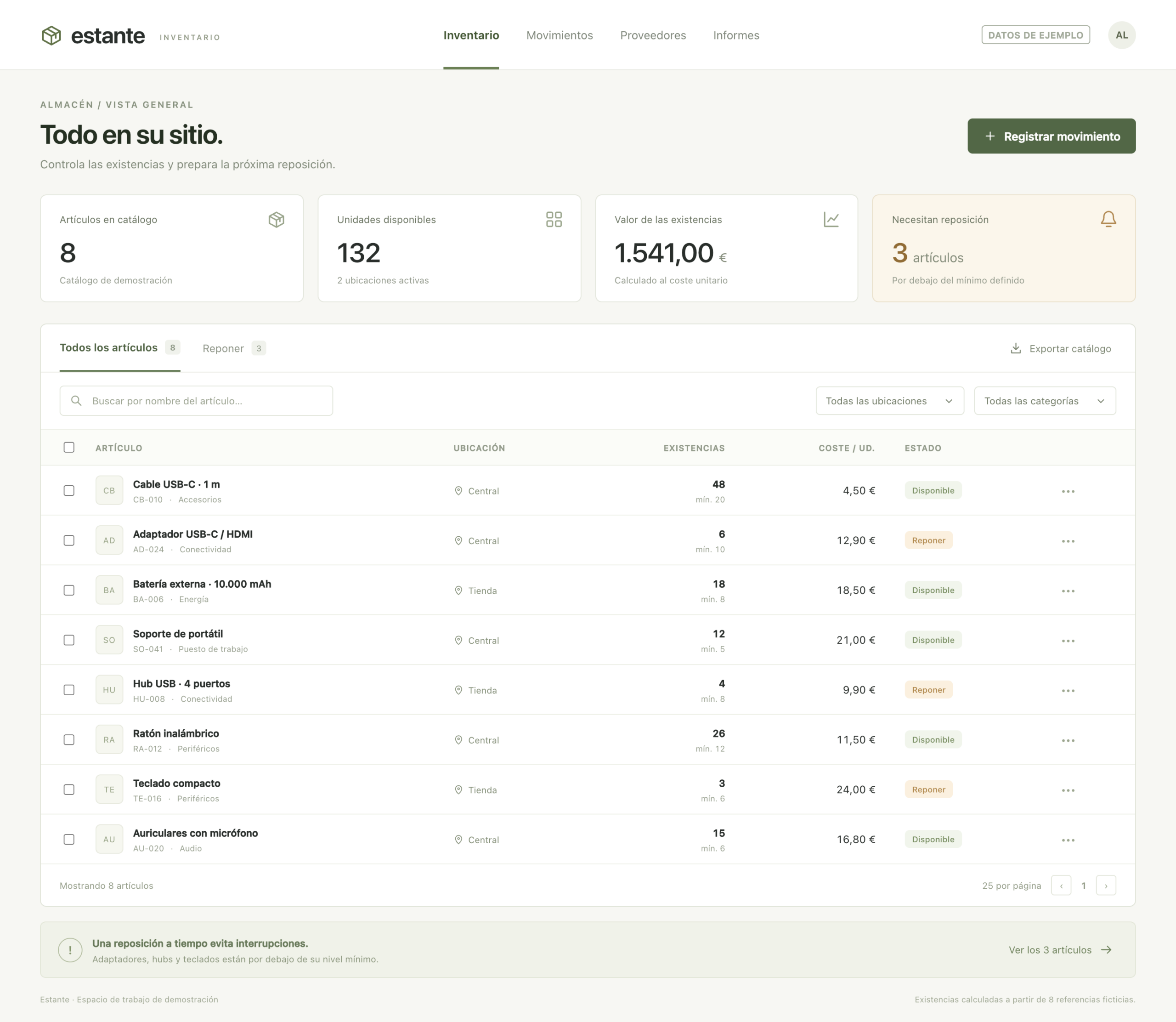Open more options for Batería externa row
Screen dimensions: 1176x1022
1068,591
